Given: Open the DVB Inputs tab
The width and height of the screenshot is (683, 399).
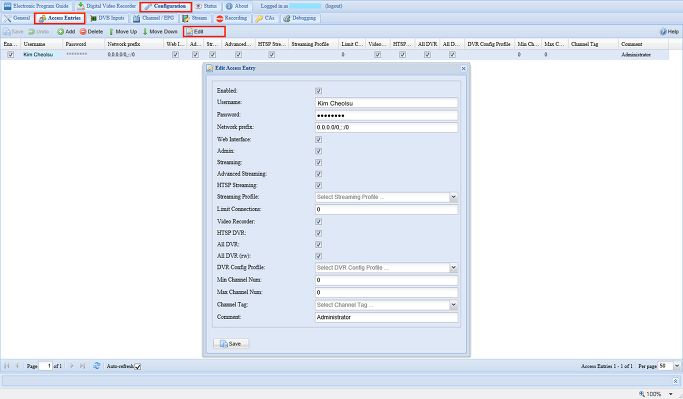Looking at the screenshot, I should click(107, 18).
